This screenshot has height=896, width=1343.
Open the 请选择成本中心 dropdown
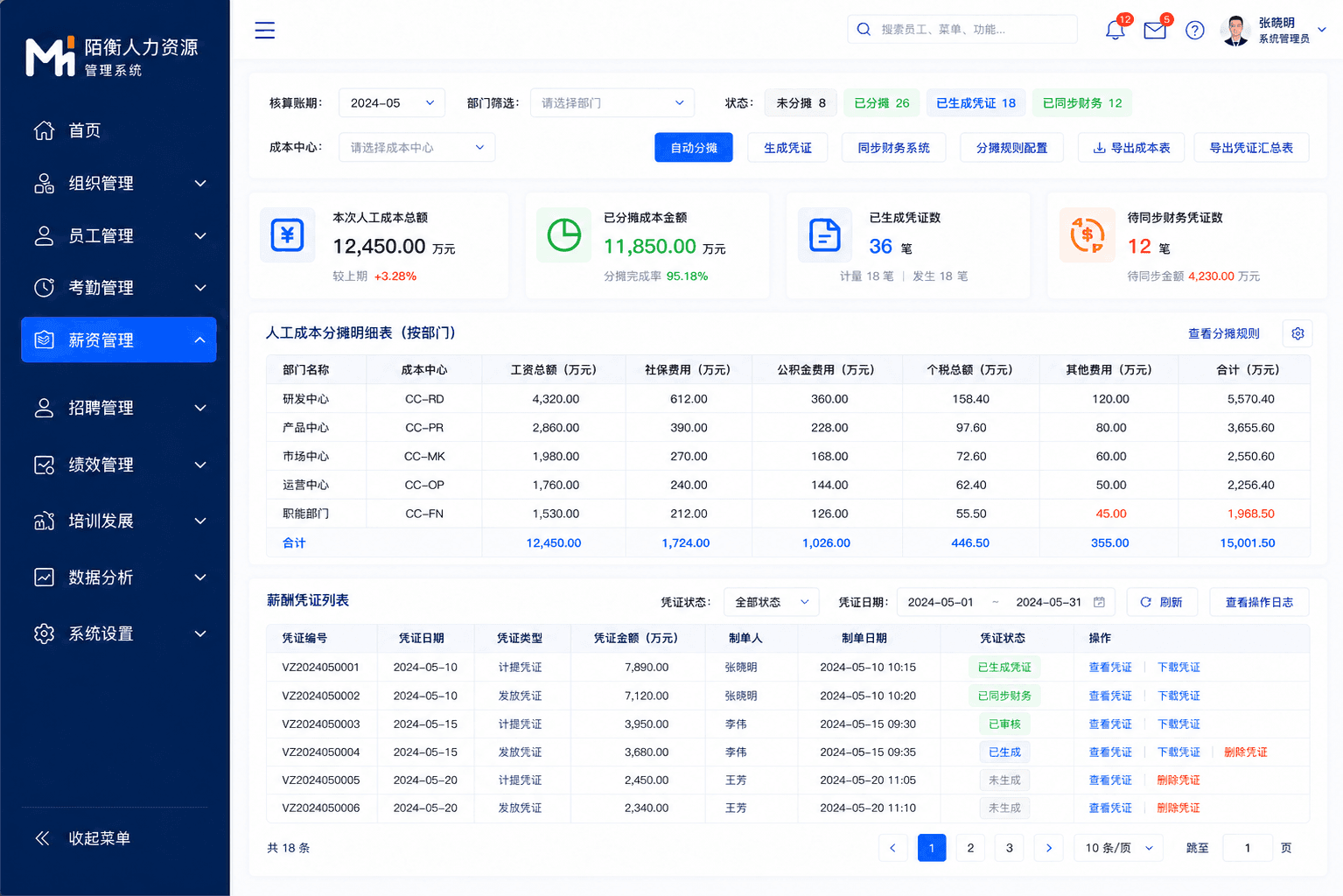(416, 148)
